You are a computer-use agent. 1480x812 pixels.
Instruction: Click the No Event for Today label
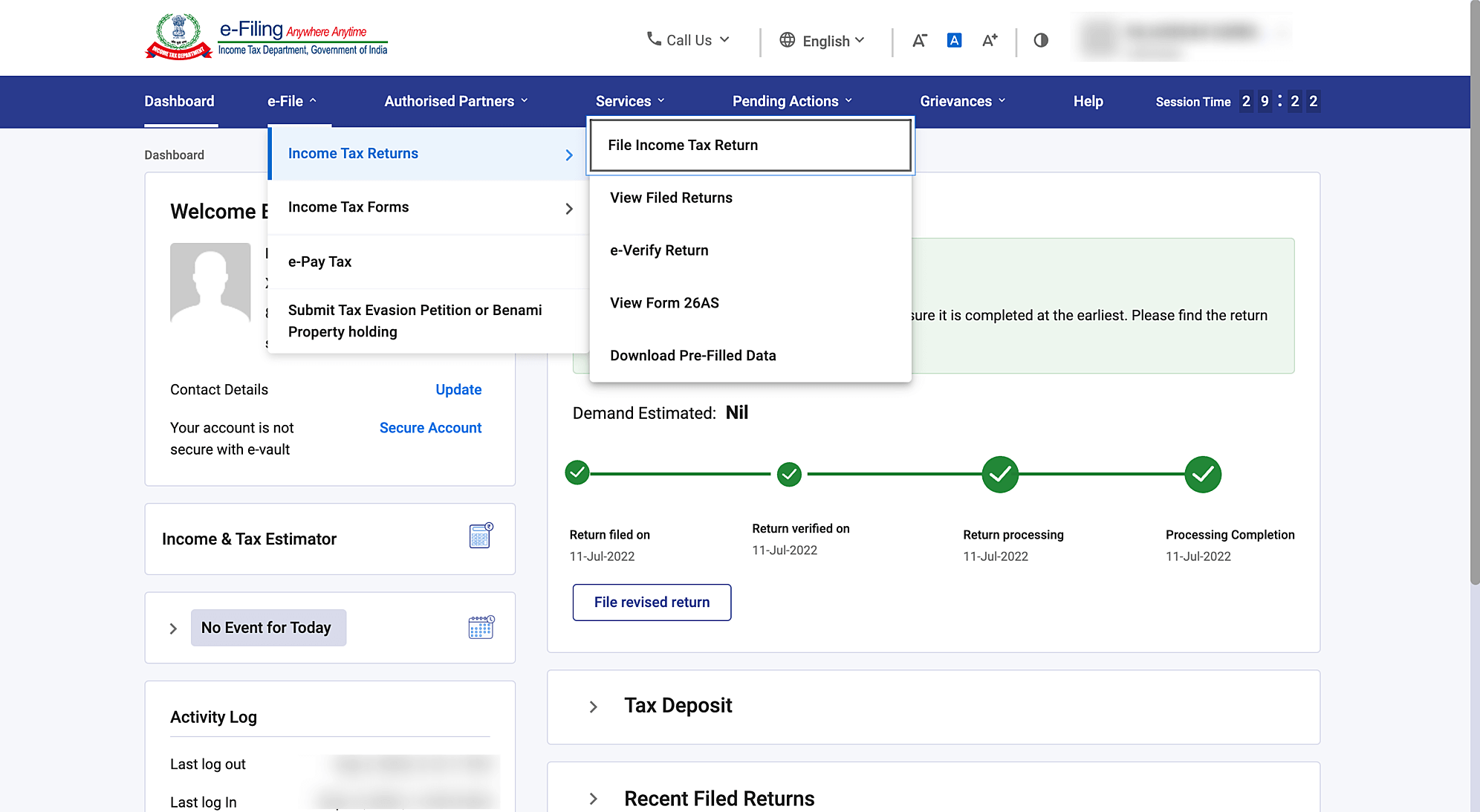click(268, 628)
